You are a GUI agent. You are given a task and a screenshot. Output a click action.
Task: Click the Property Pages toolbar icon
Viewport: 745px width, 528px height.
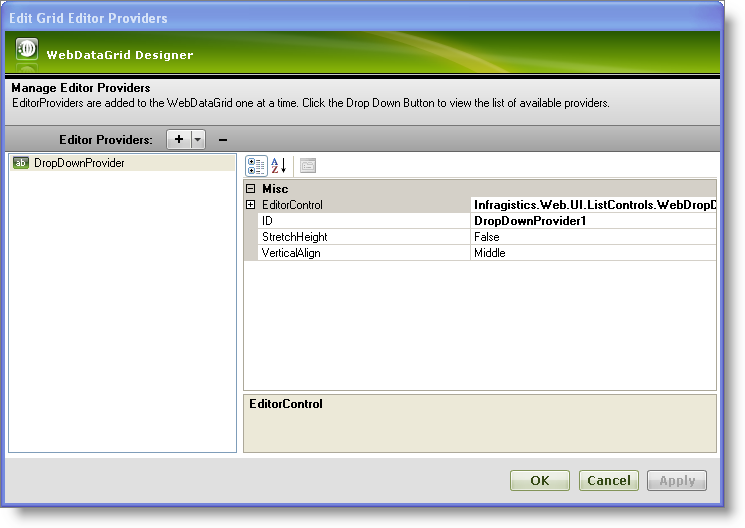point(308,166)
